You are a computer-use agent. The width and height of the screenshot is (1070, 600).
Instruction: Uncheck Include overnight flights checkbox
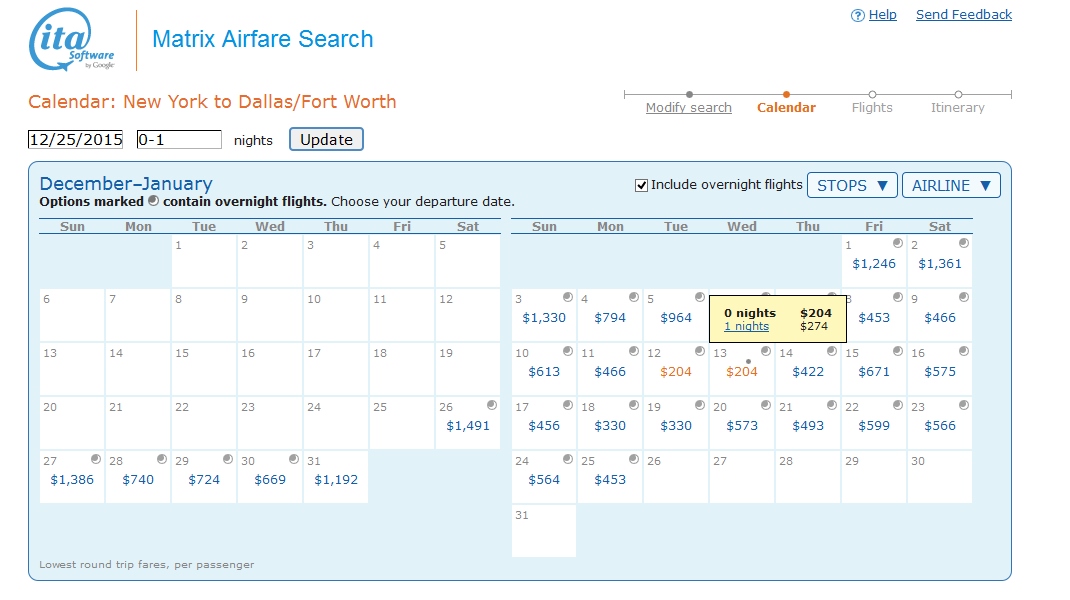click(642, 185)
